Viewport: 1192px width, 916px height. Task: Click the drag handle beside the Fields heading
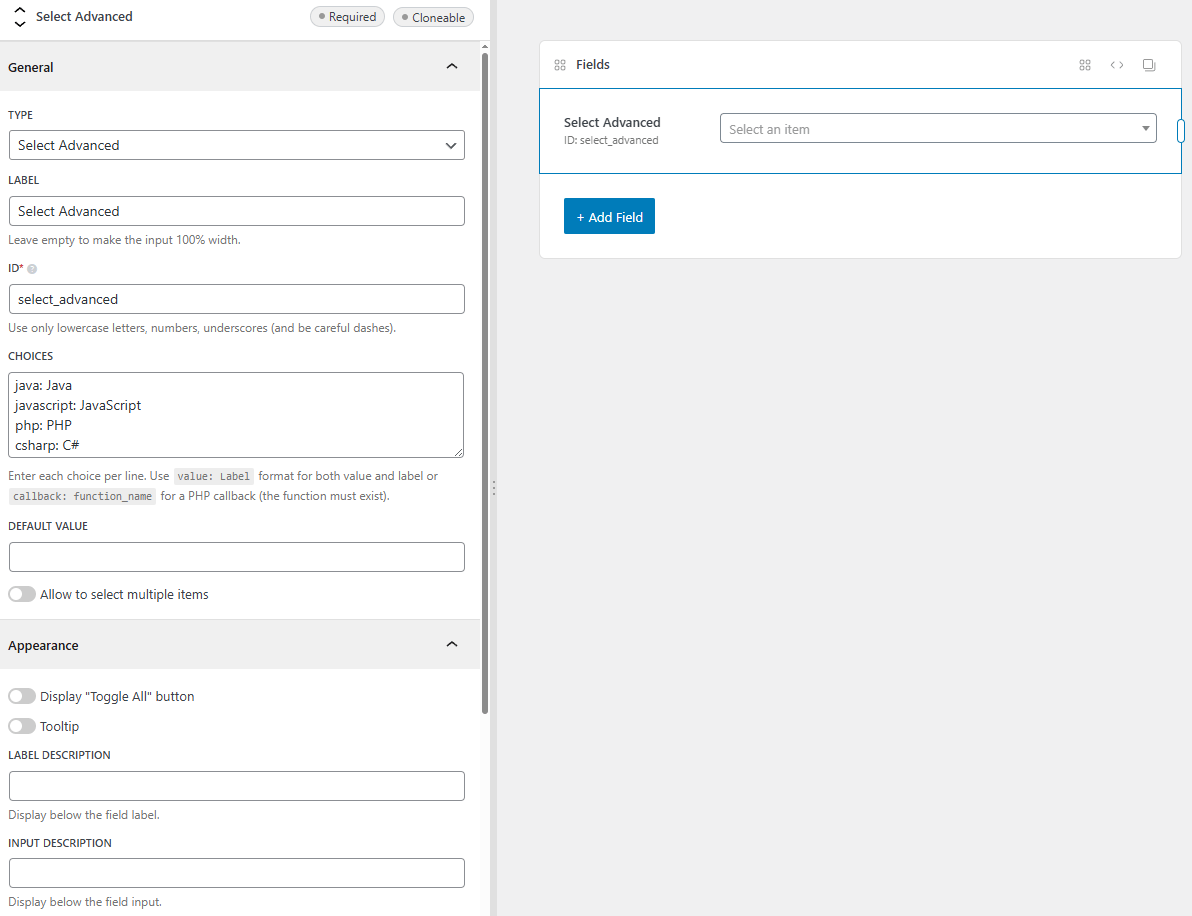(560, 64)
